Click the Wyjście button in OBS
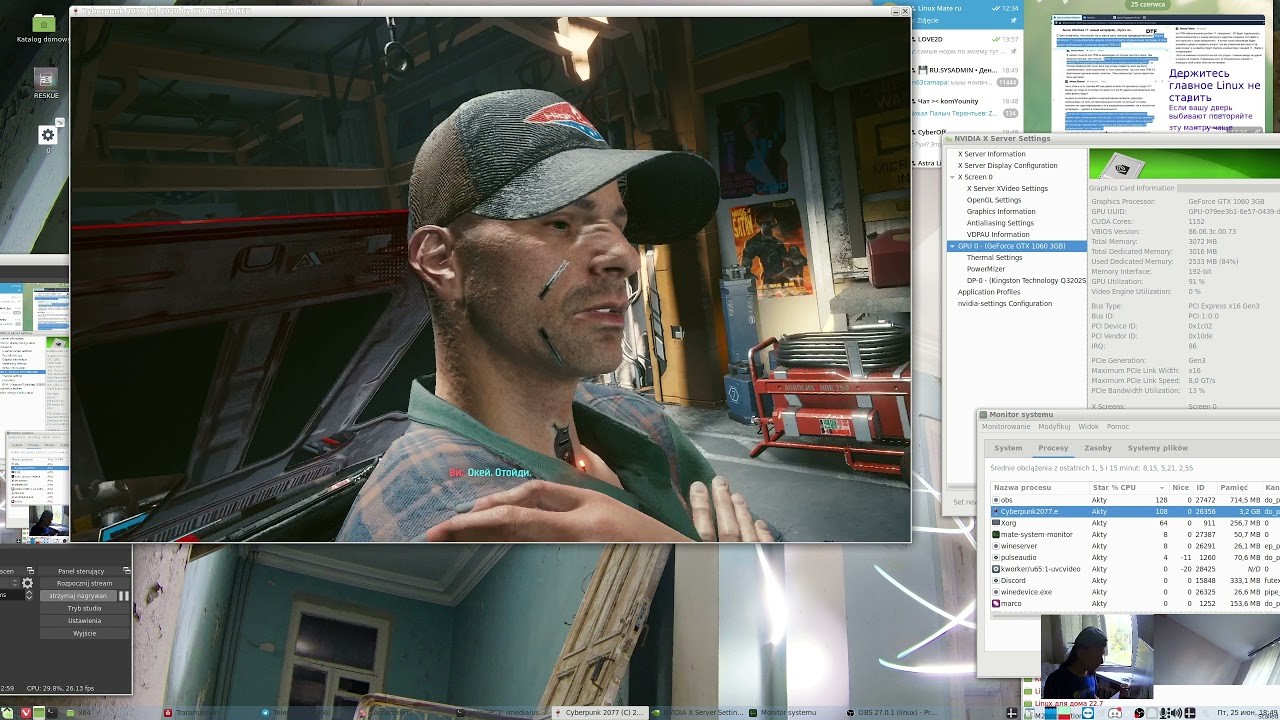The width and height of the screenshot is (1280, 720). (85, 633)
